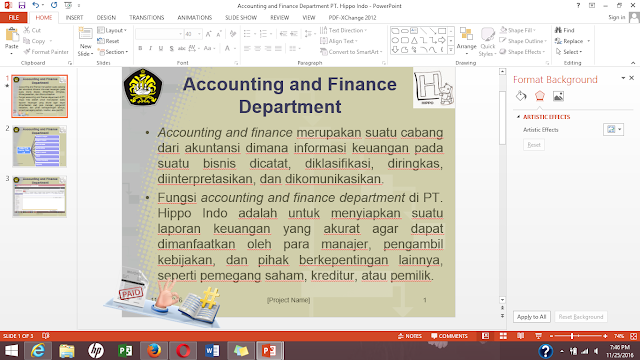Center the paragraph text
640x360 pixels.
point(258,49)
